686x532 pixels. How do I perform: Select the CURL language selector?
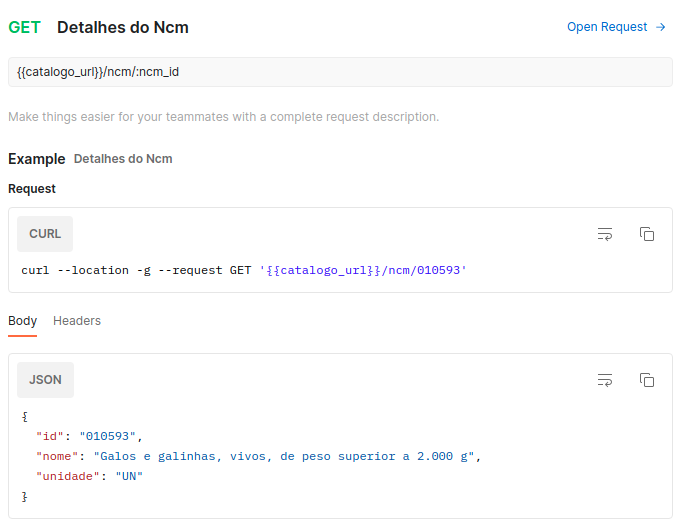(45, 234)
